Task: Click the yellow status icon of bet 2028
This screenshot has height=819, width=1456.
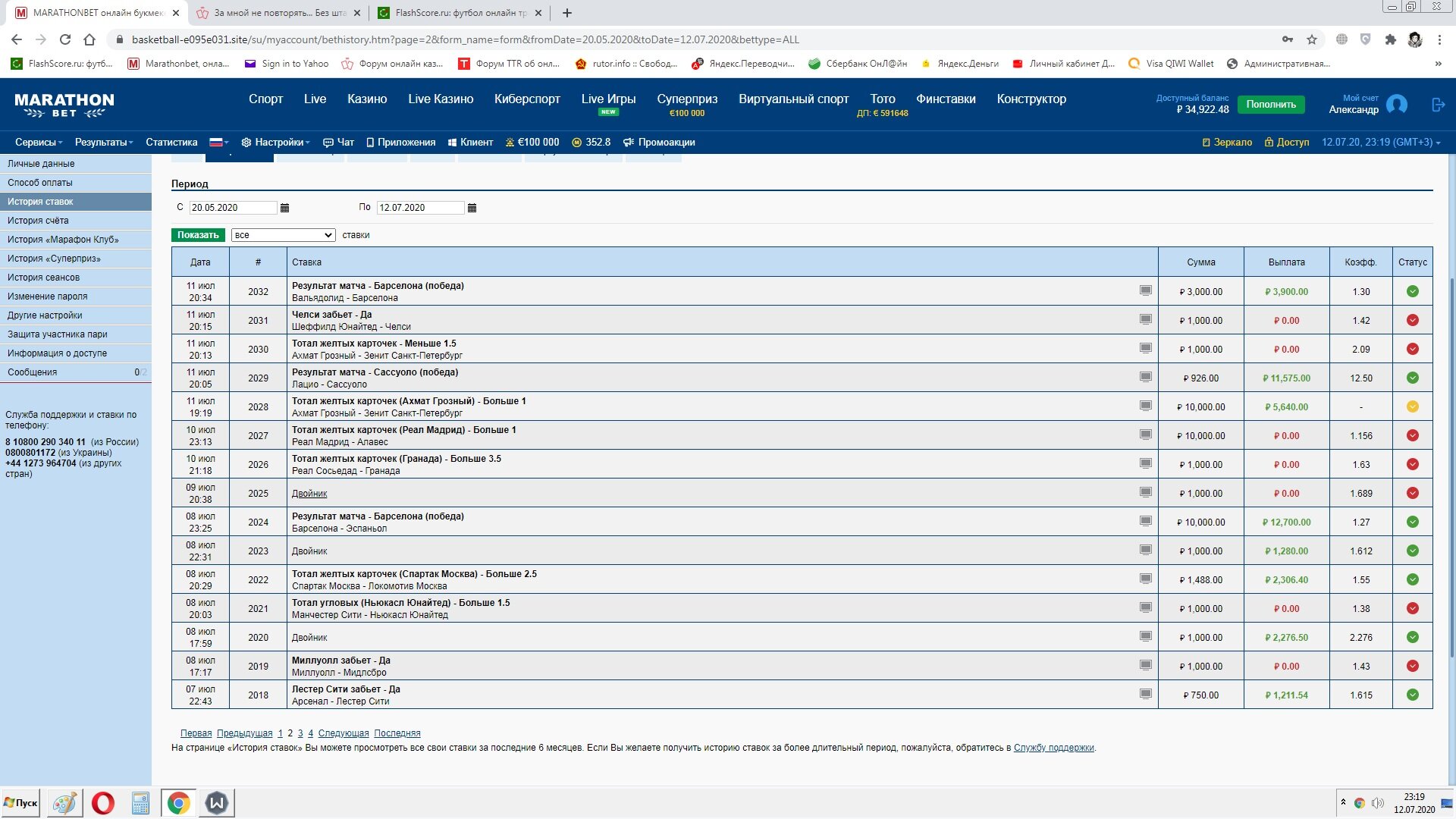Action: click(1412, 406)
